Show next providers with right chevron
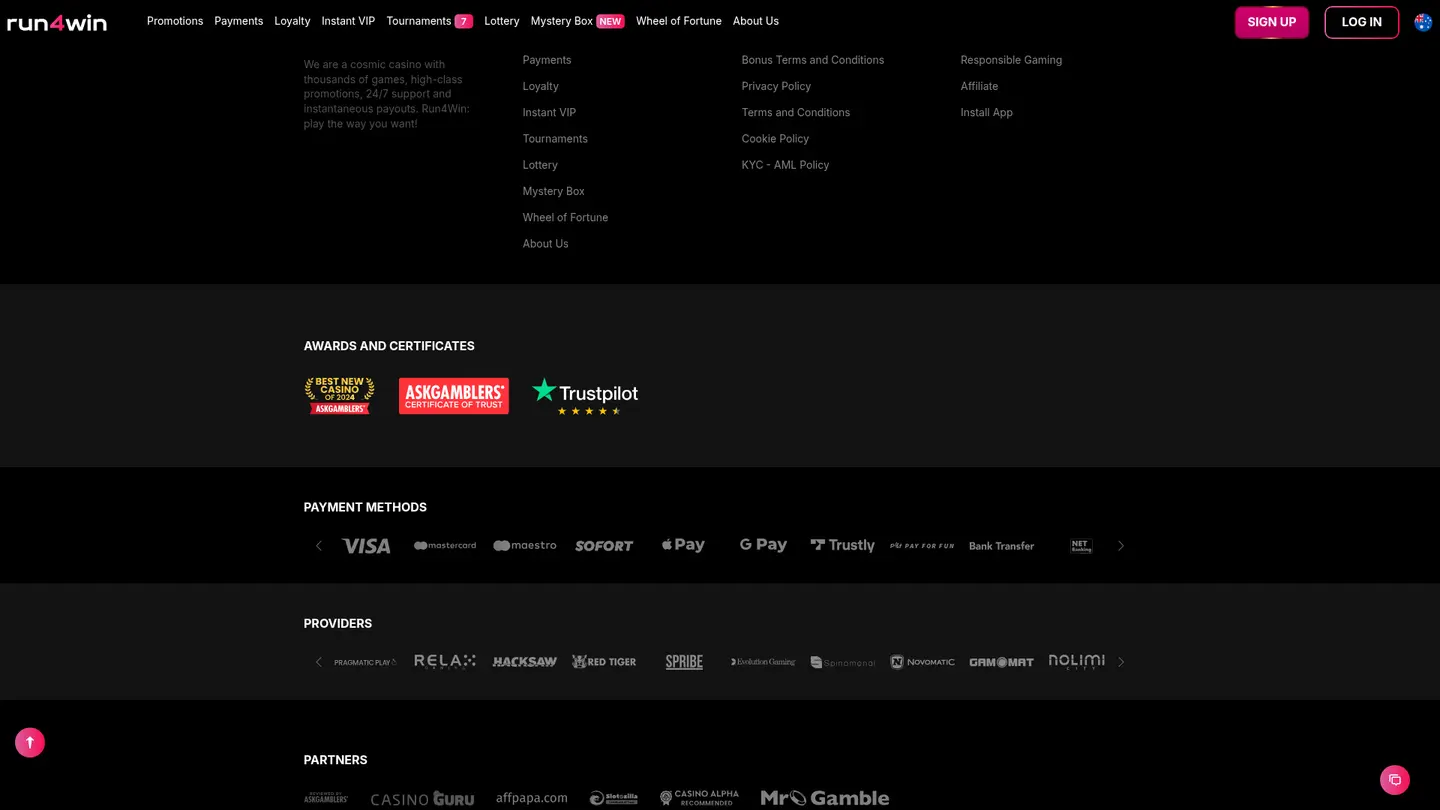The width and height of the screenshot is (1440, 810). click(1121, 662)
